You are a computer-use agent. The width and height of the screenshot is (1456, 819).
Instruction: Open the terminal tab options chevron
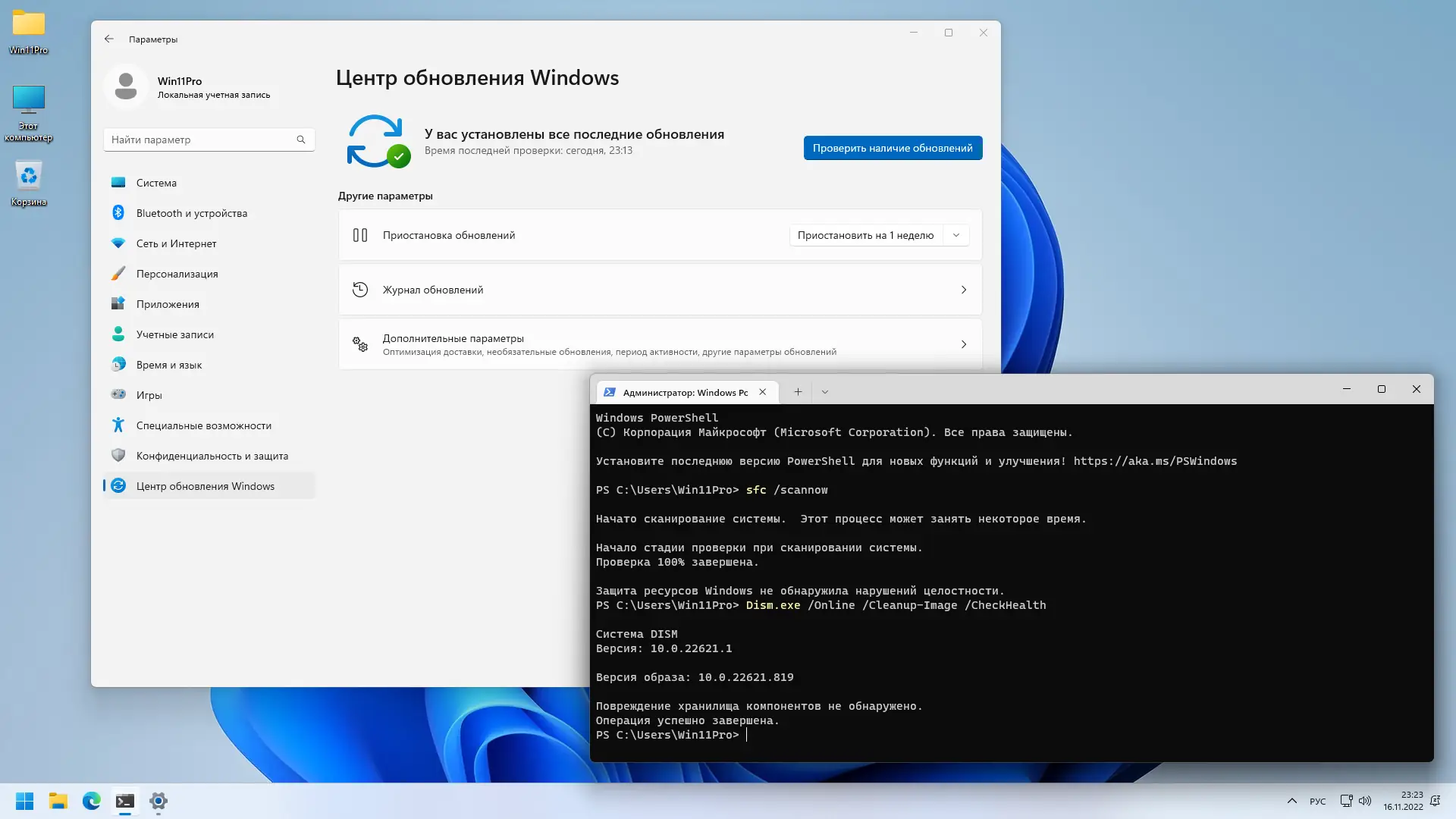pos(825,391)
